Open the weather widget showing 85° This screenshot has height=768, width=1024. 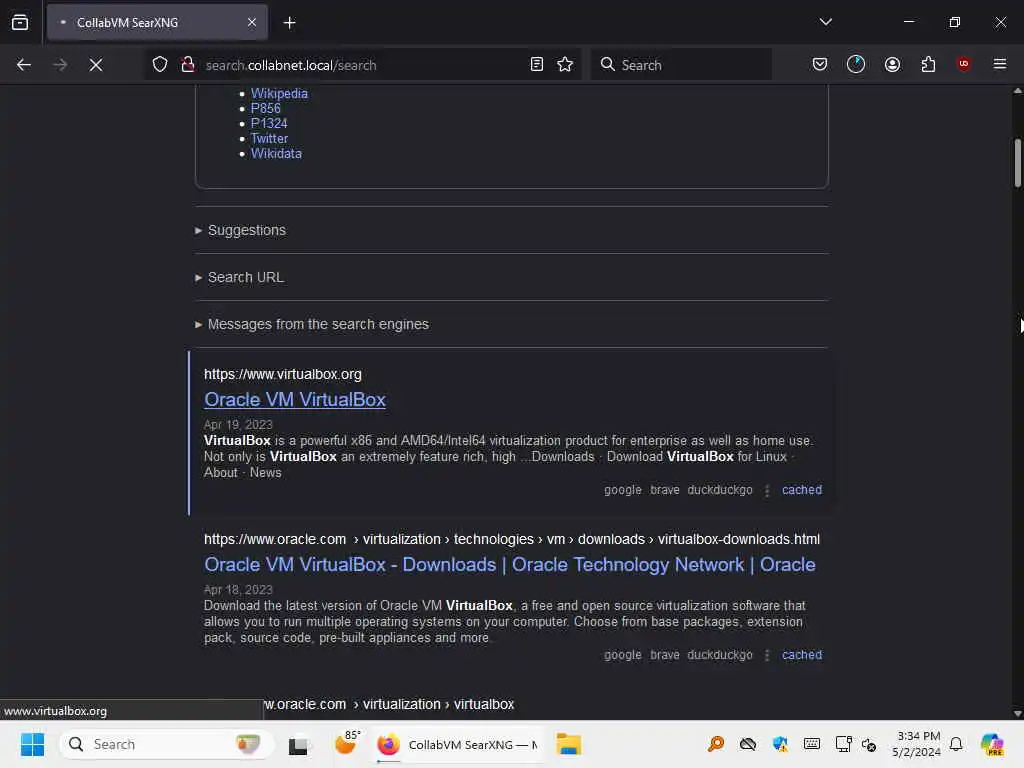tap(347, 744)
